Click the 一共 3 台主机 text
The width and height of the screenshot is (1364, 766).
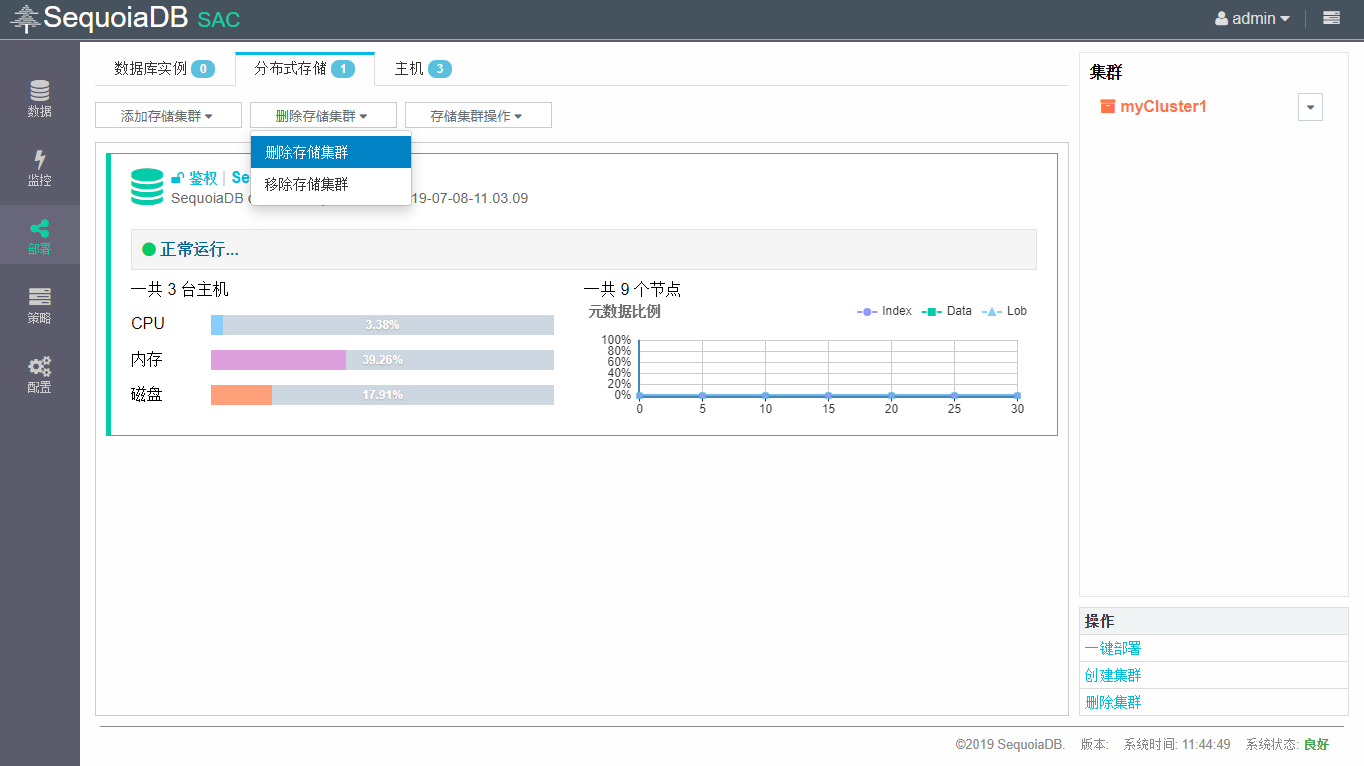[180, 289]
